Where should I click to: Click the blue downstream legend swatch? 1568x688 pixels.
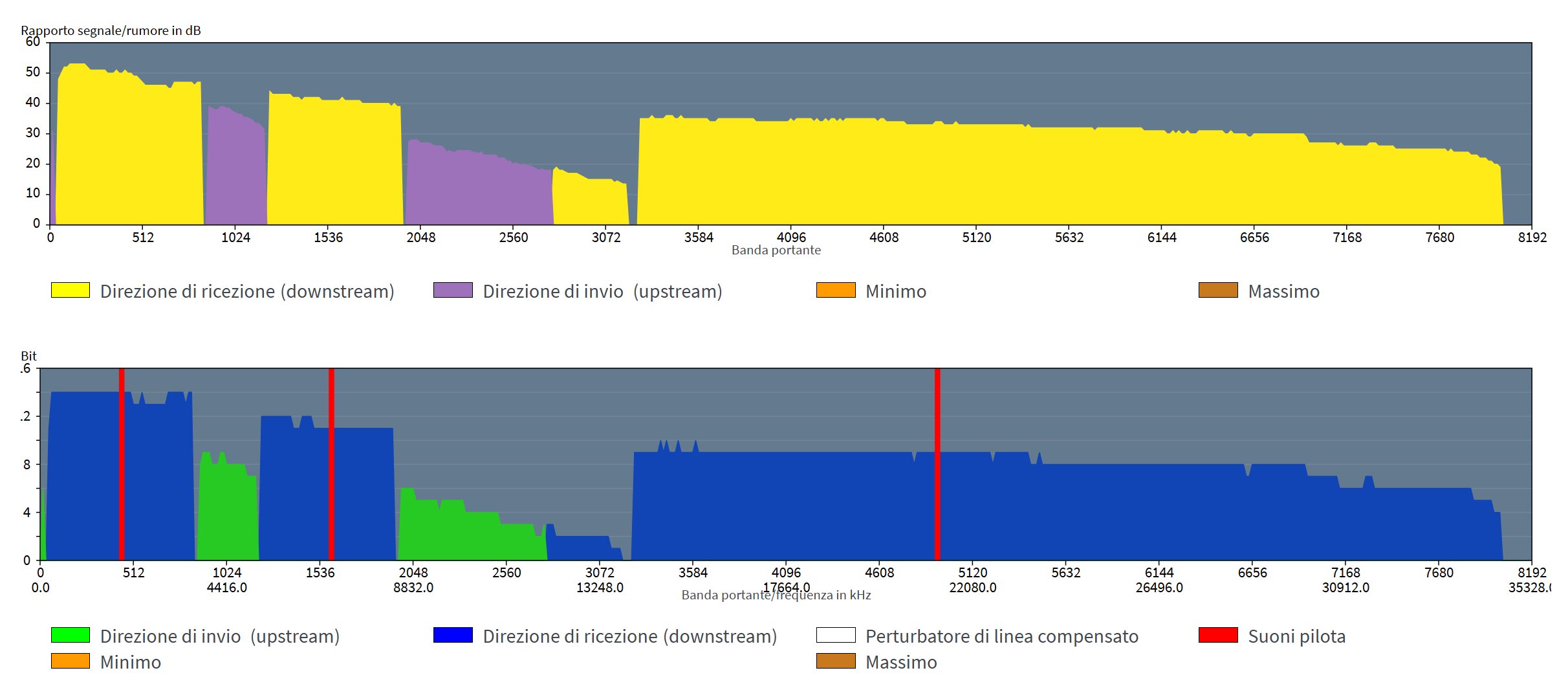[453, 635]
